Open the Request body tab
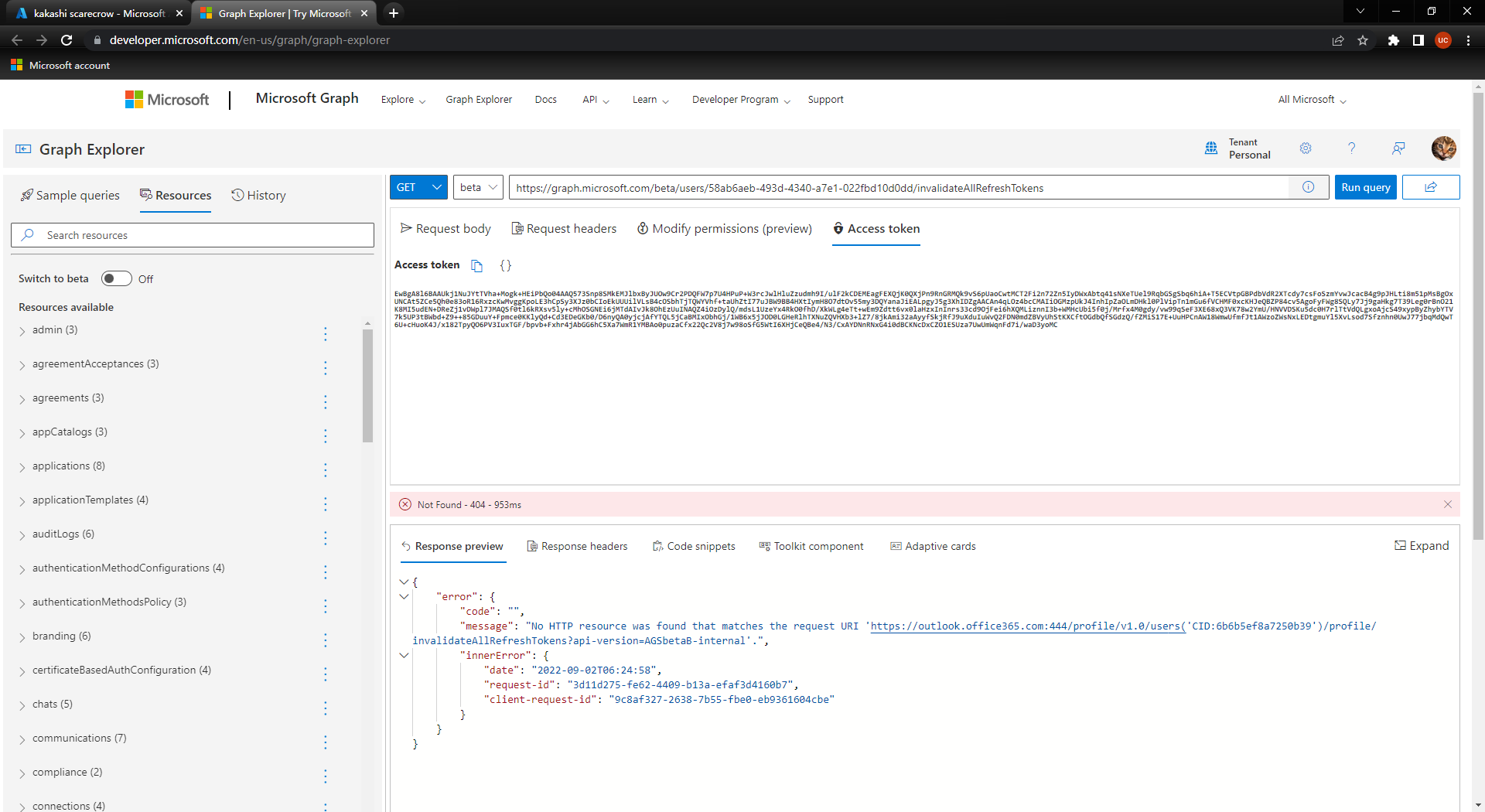 tap(445, 229)
